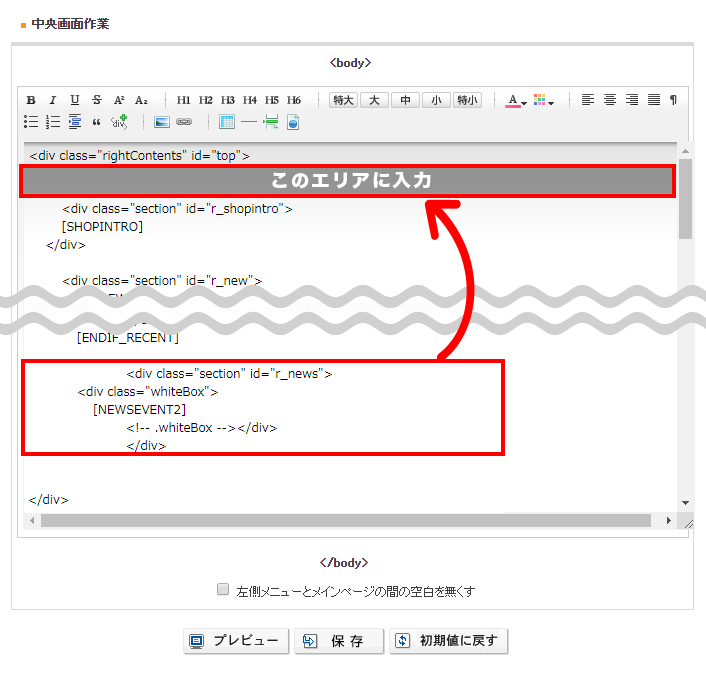
Task: Click the underline icon
Action: coord(75,100)
